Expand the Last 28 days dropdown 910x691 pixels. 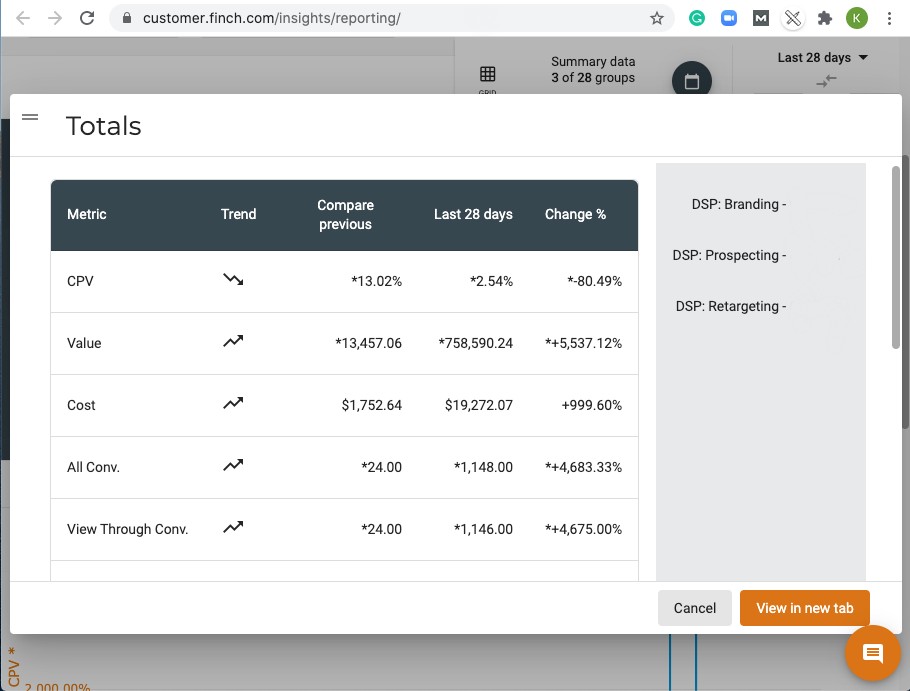point(822,57)
